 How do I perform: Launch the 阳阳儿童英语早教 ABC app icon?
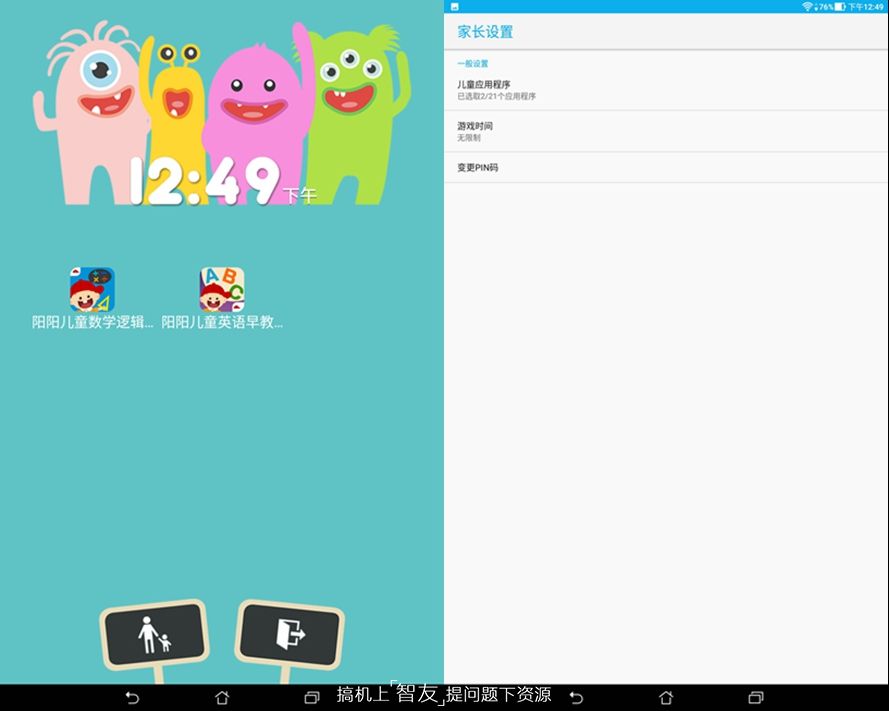222,290
